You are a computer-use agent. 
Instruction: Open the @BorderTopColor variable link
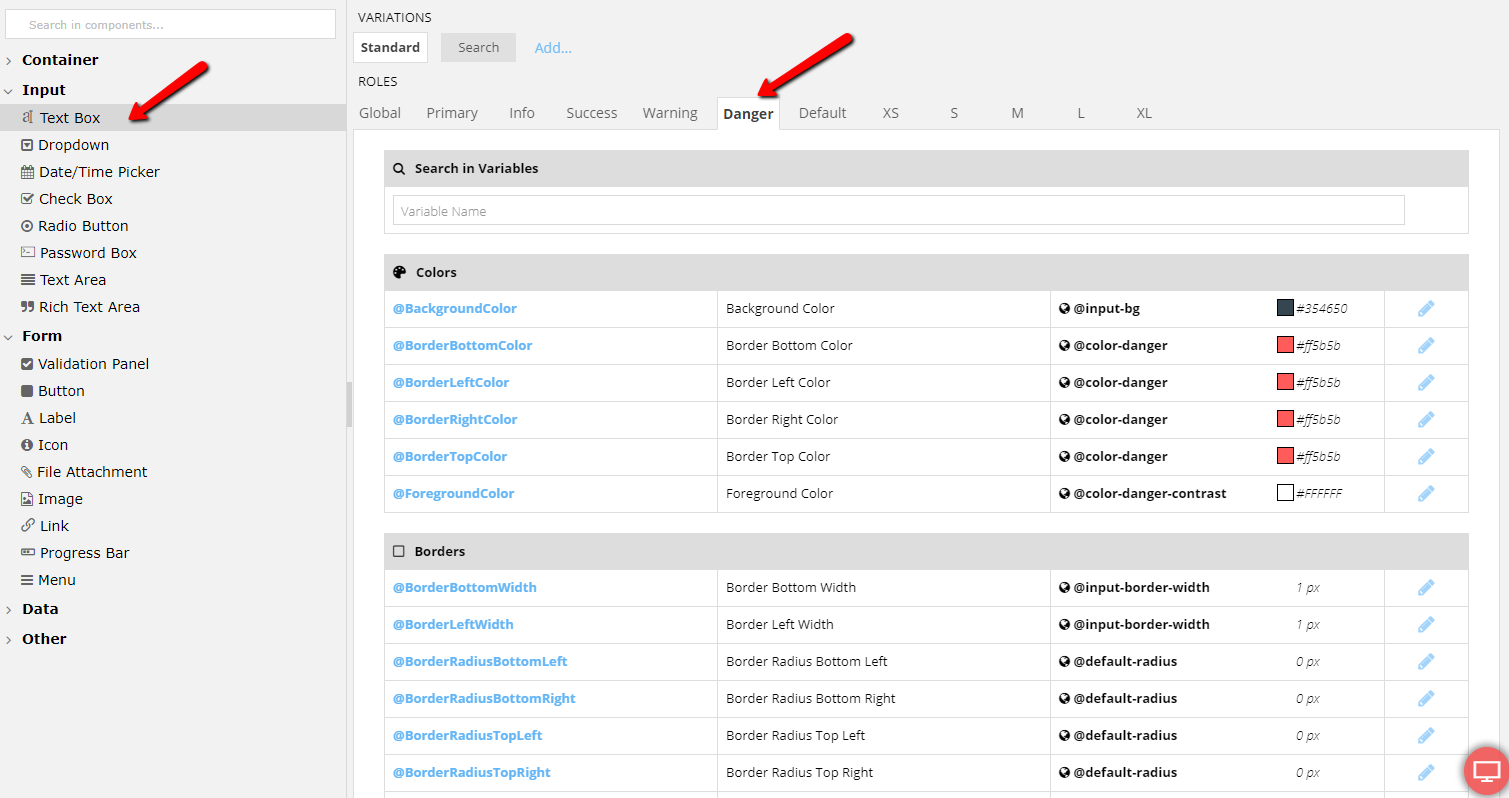(449, 457)
